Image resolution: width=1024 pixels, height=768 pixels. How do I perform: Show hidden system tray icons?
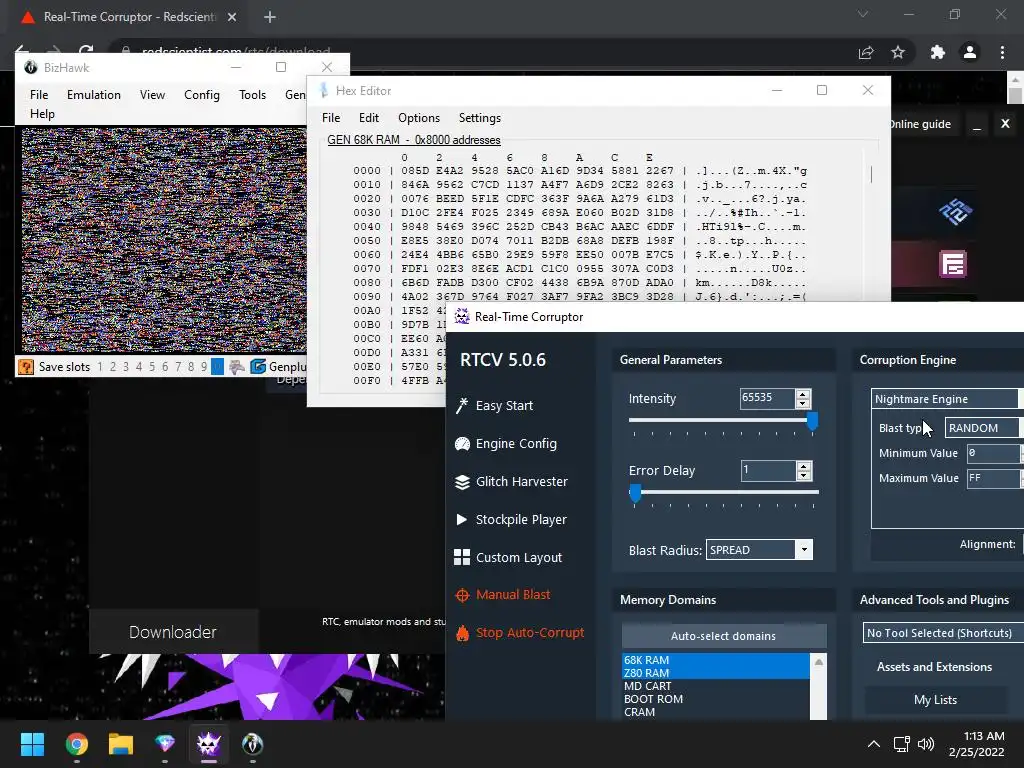pyautogui.click(x=873, y=744)
